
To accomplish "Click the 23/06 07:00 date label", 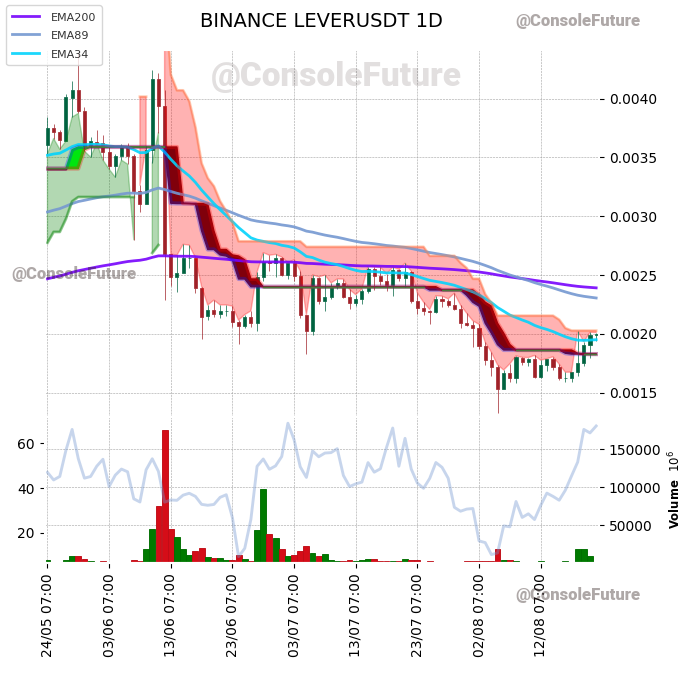I will click(232, 616).
